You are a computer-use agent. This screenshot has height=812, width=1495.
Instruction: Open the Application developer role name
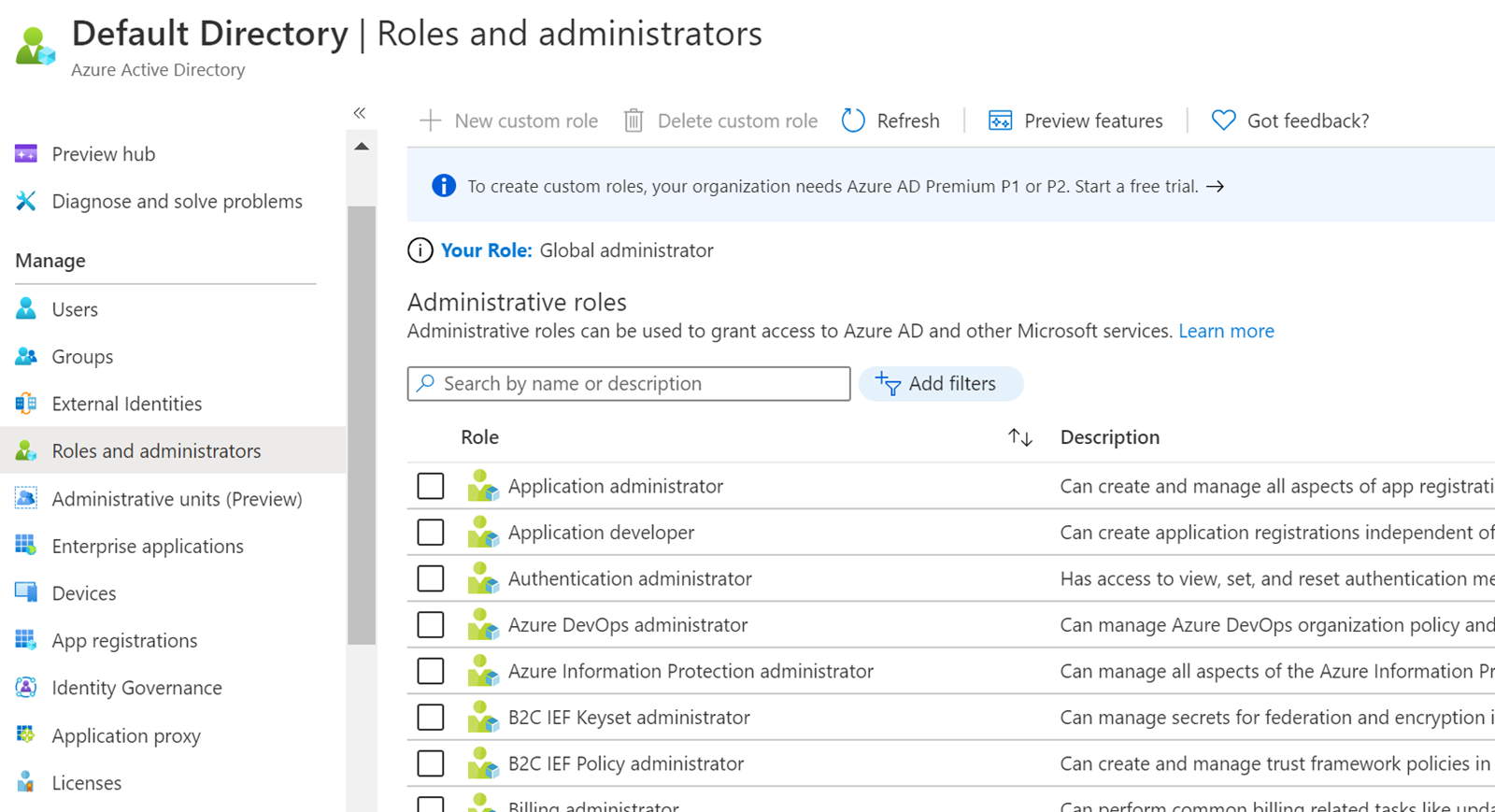[601, 533]
